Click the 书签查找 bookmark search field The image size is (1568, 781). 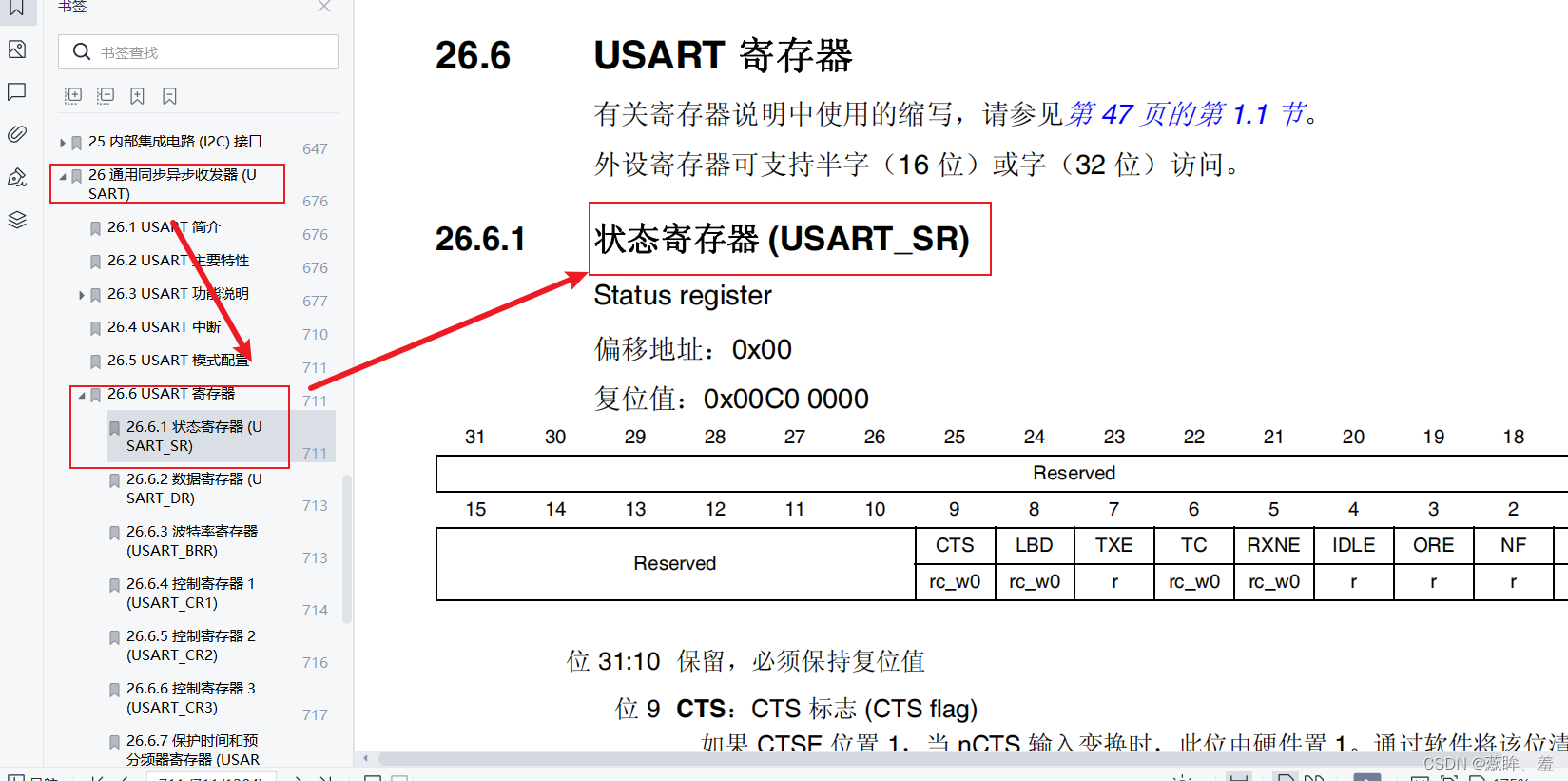(x=198, y=51)
